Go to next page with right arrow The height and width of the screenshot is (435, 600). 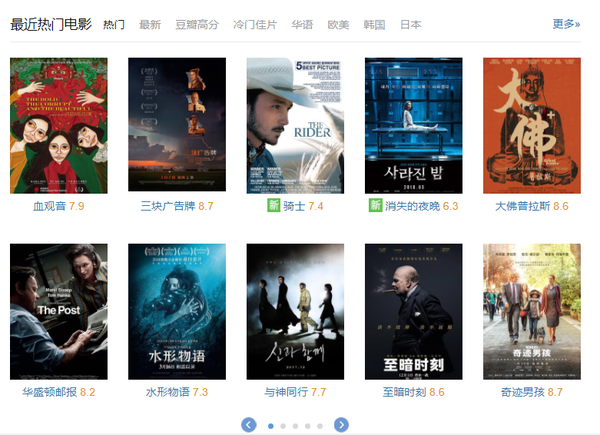(x=341, y=425)
